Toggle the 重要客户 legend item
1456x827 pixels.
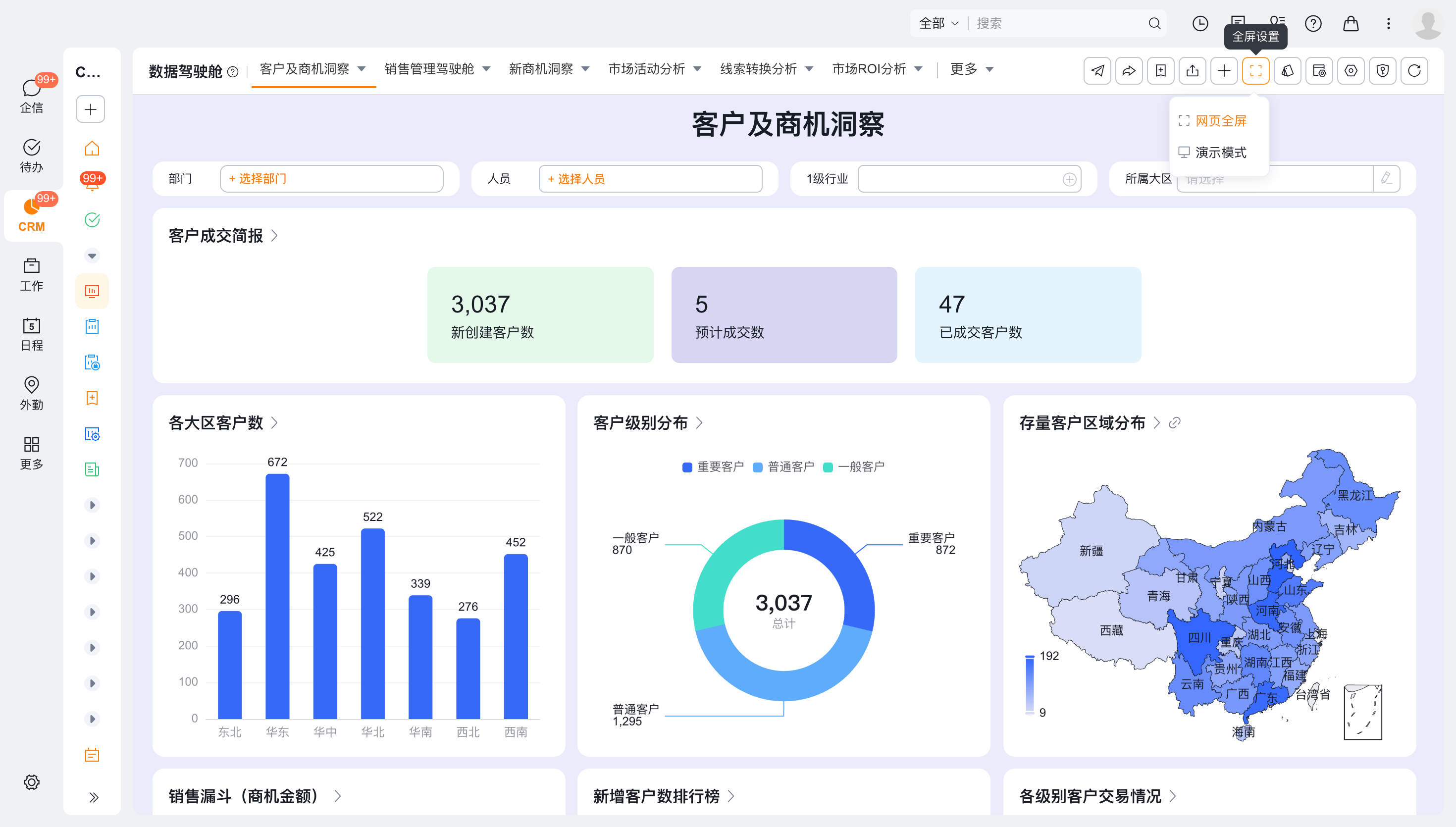pyautogui.click(x=713, y=467)
